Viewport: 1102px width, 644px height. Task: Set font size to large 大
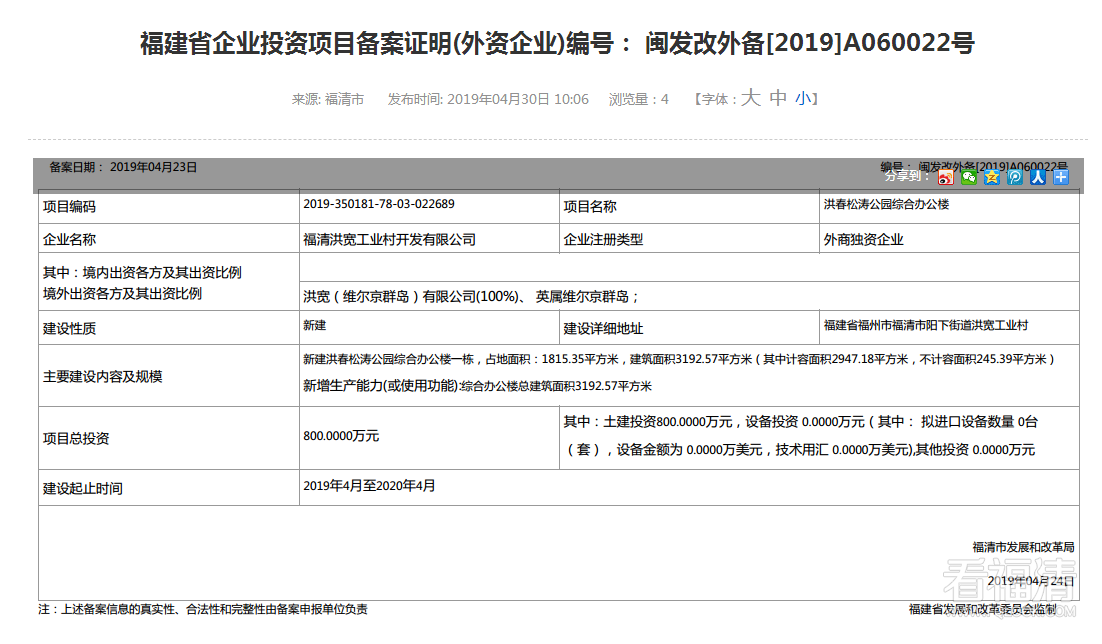[751, 98]
